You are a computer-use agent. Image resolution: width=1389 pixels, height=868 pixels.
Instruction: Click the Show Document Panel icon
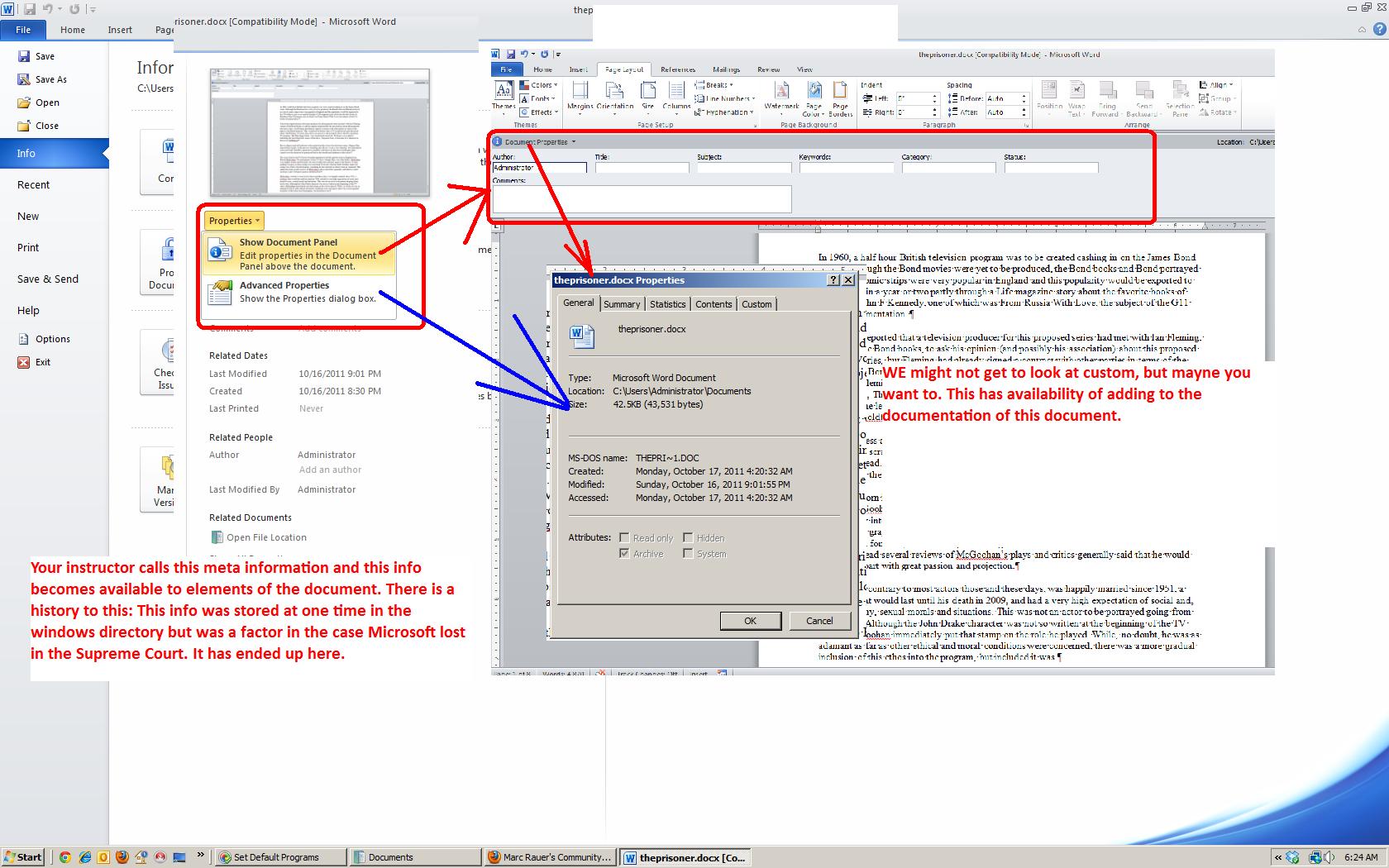(220, 249)
